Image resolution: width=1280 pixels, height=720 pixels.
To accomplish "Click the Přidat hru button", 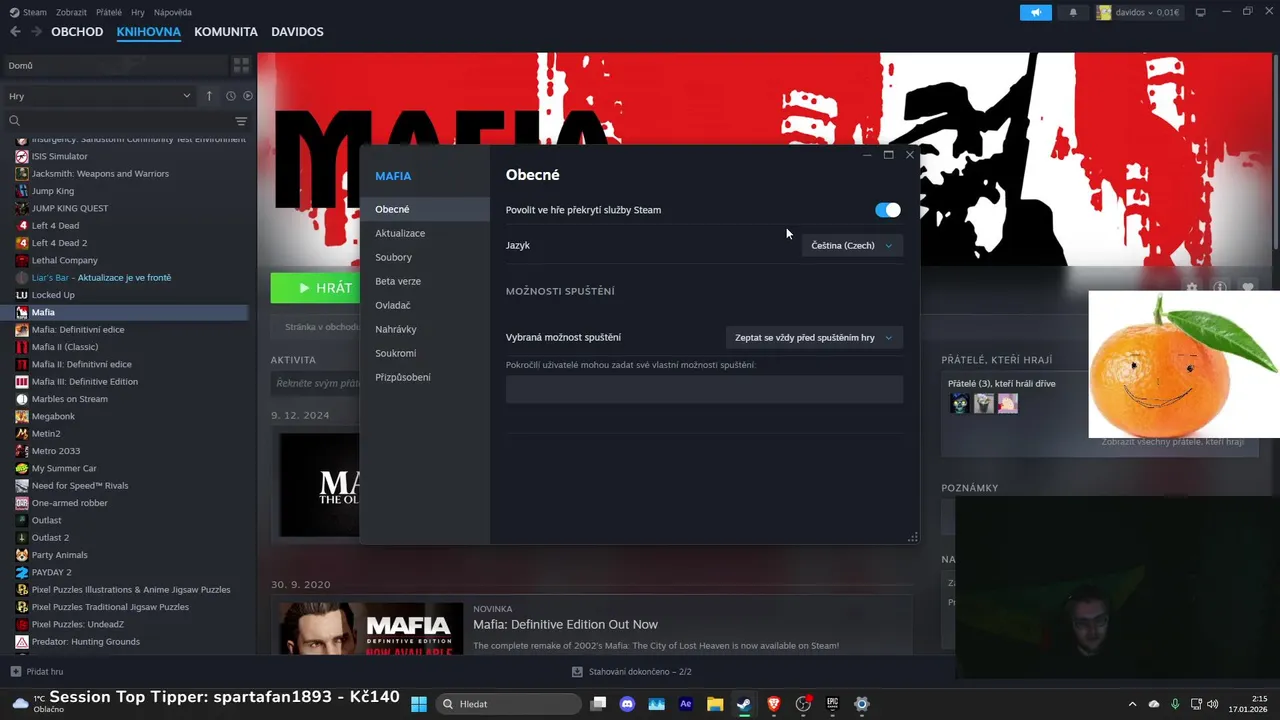I will 37,672.
